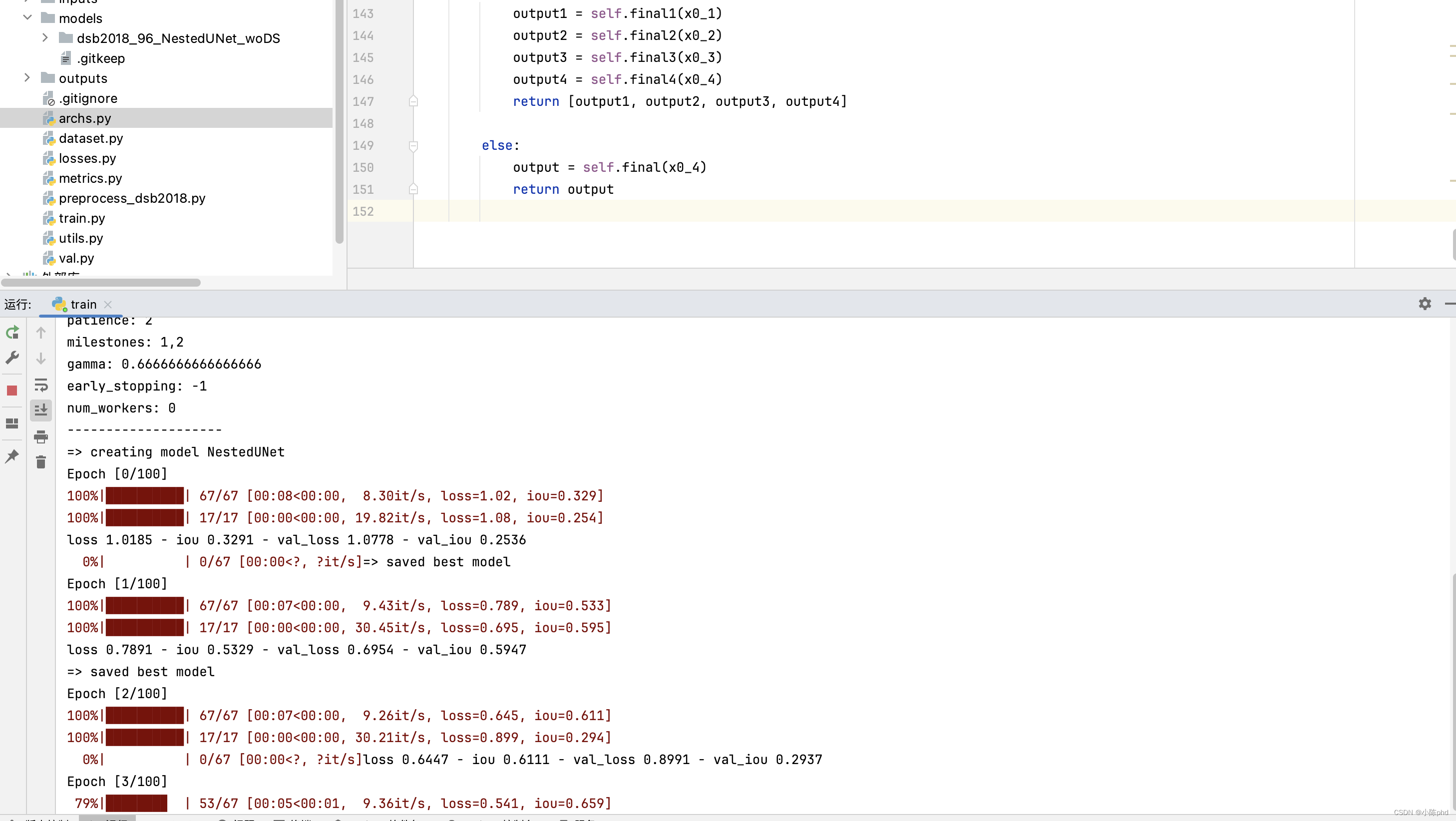The height and width of the screenshot is (821, 1456).
Task: Open run panel gear settings
Action: [1425, 304]
